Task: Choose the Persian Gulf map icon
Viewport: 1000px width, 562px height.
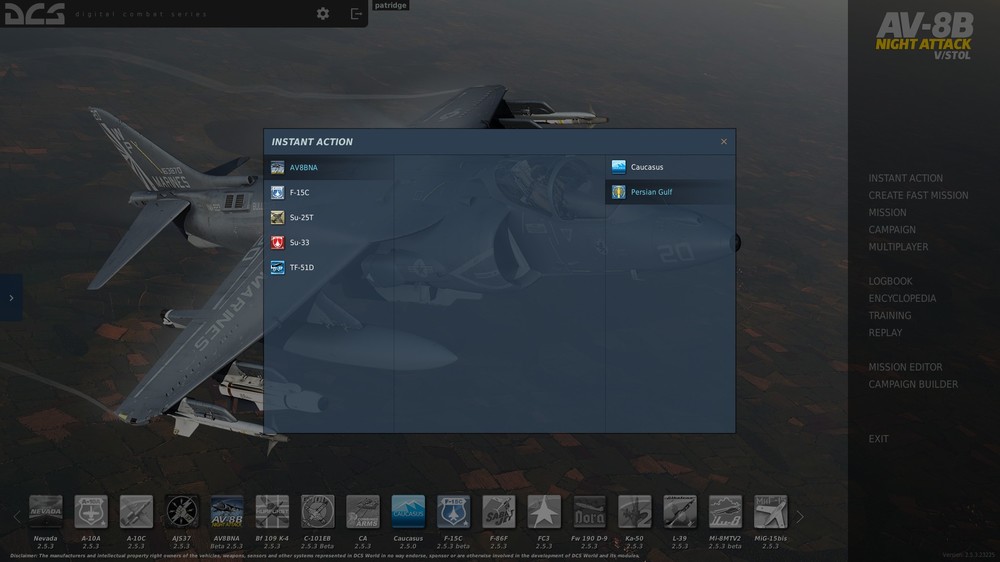Action: pos(619,192)
